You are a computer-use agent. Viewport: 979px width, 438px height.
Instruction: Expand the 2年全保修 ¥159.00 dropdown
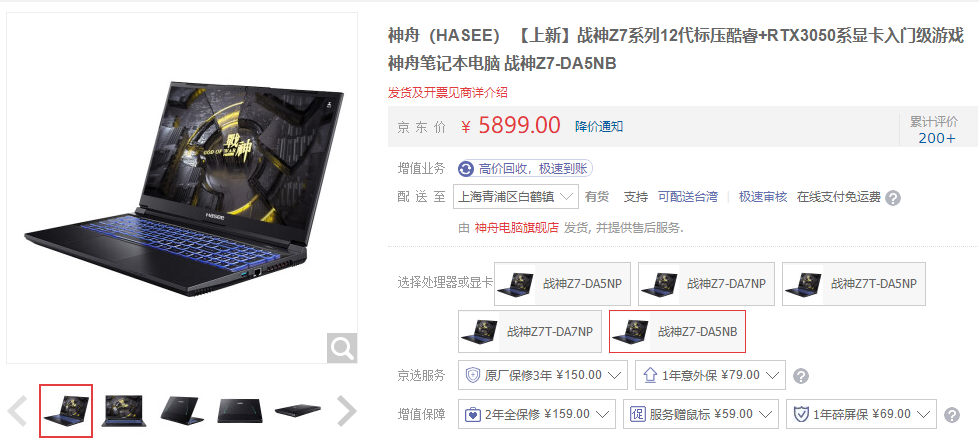coord(537,414)
